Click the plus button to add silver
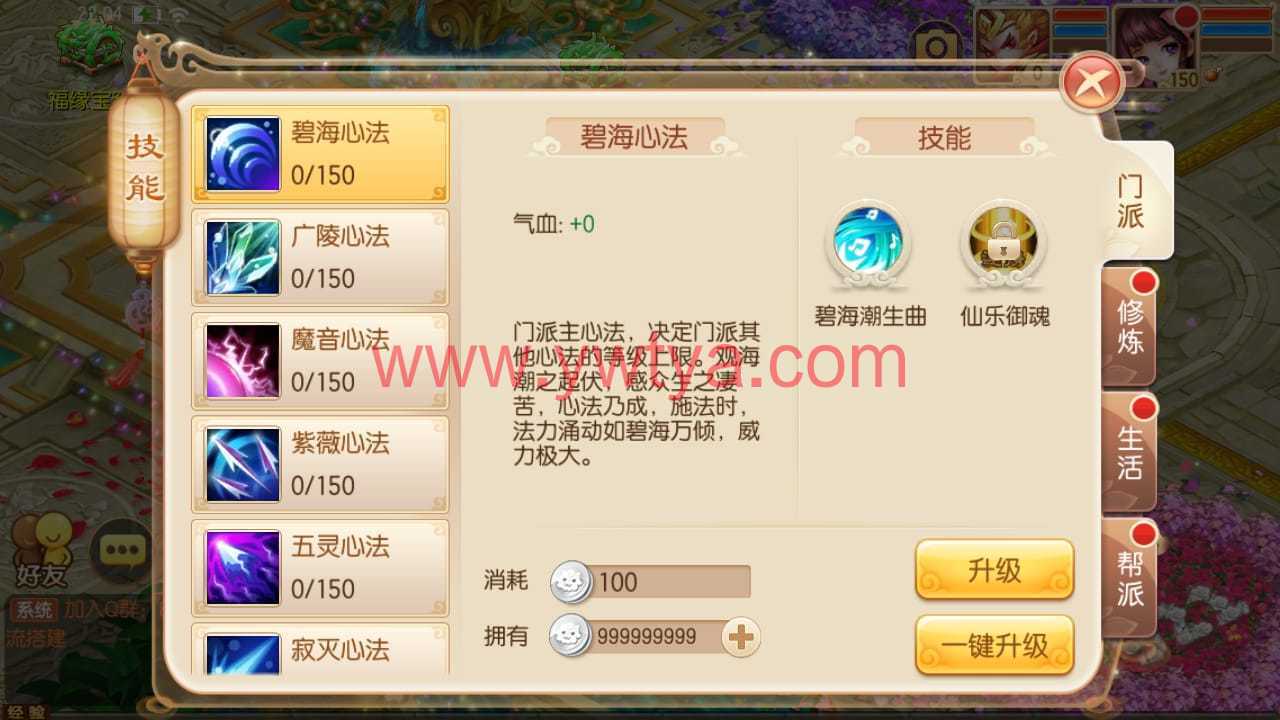The height and width of the screenshot is (720, 1280). (741, 637)
